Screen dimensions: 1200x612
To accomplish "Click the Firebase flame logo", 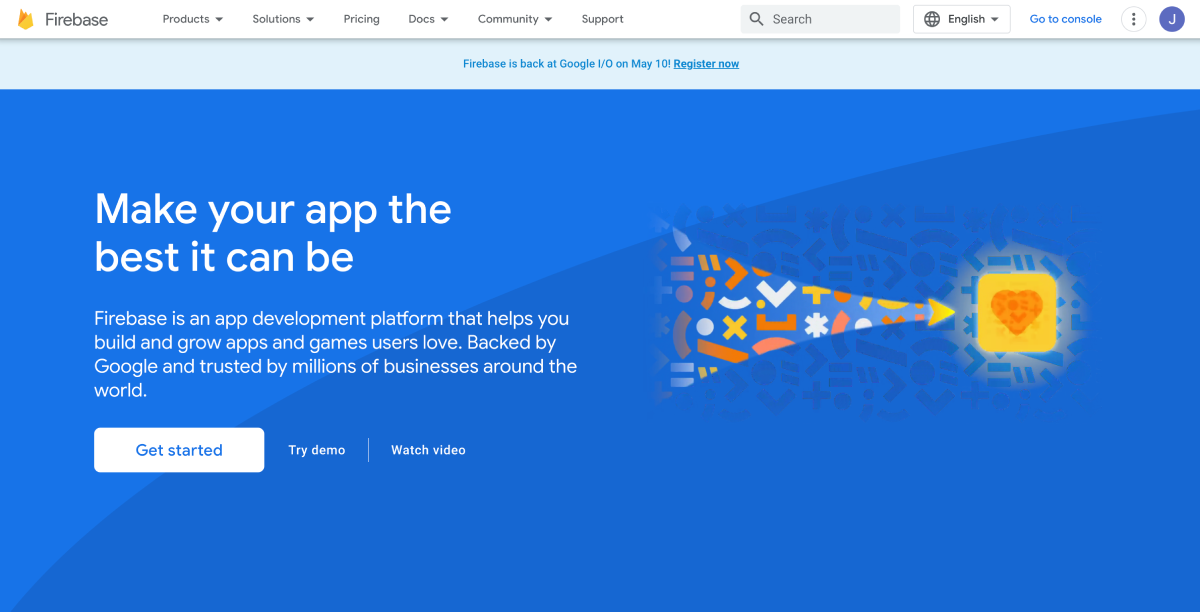I will pos(25,18).
